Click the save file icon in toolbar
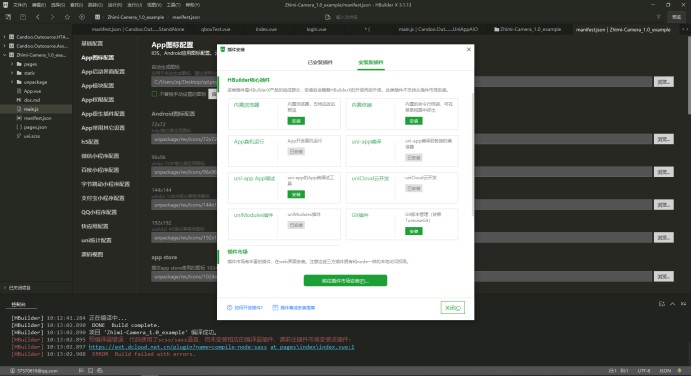This screenshot has height=376, width=692. 23,17
